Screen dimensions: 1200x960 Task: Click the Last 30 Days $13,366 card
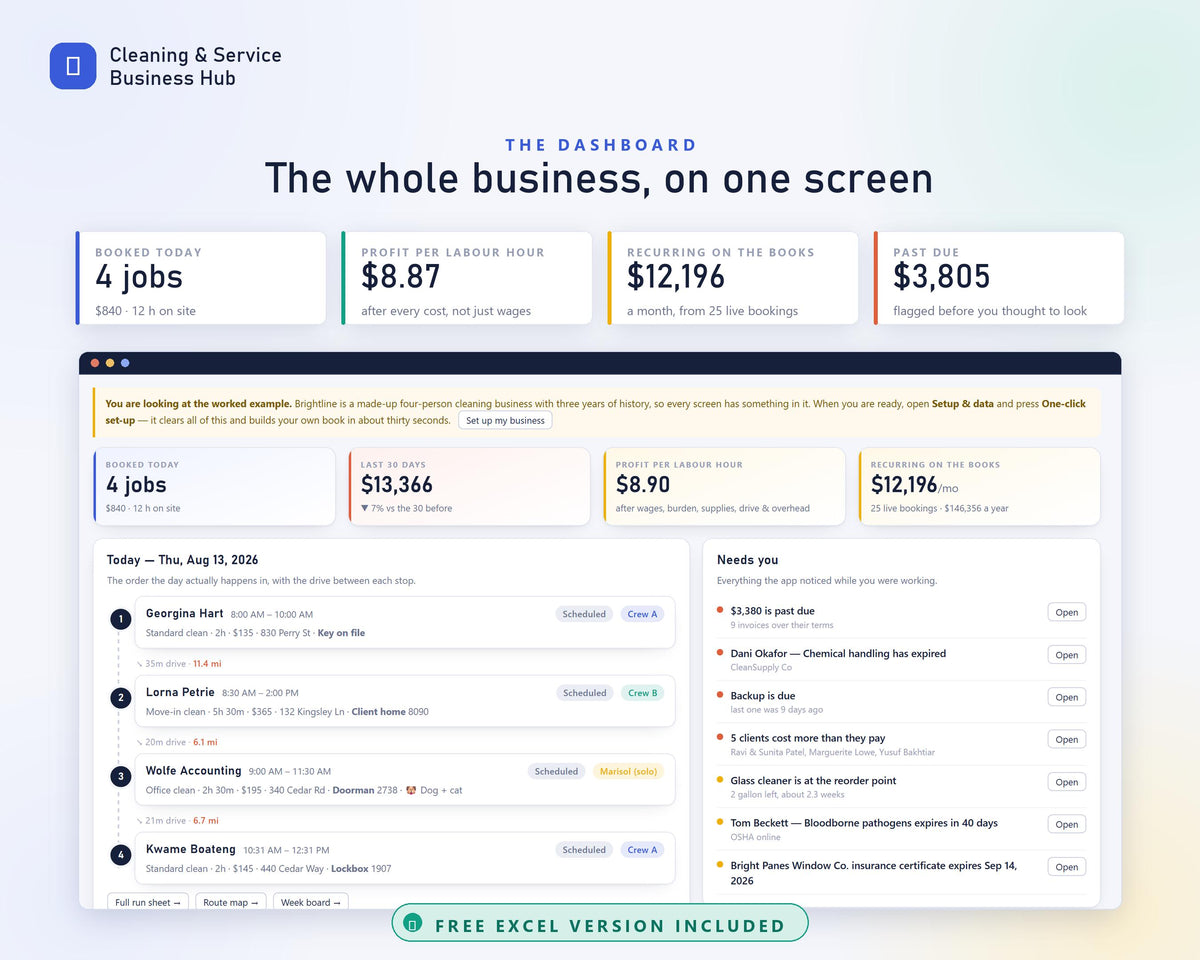[x=469, y=486]
